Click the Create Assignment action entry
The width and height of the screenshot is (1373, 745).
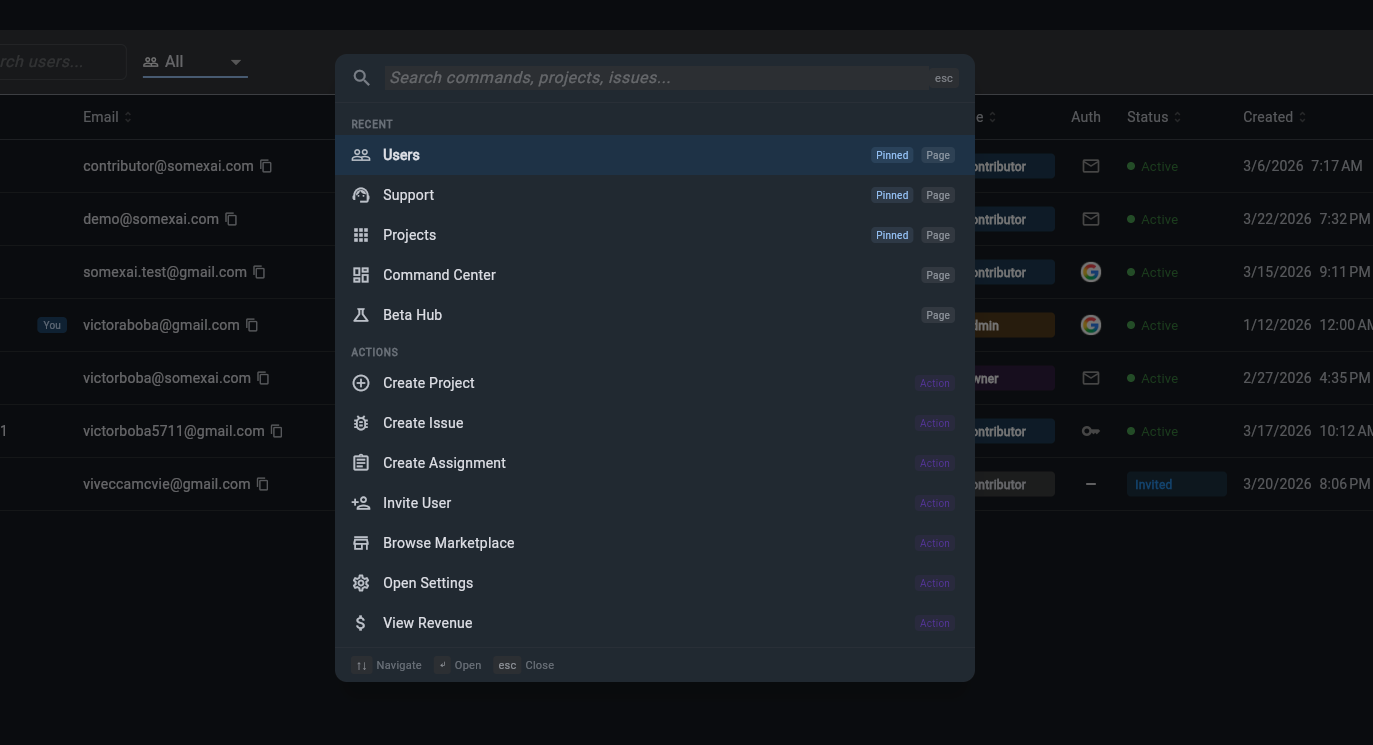444,463
